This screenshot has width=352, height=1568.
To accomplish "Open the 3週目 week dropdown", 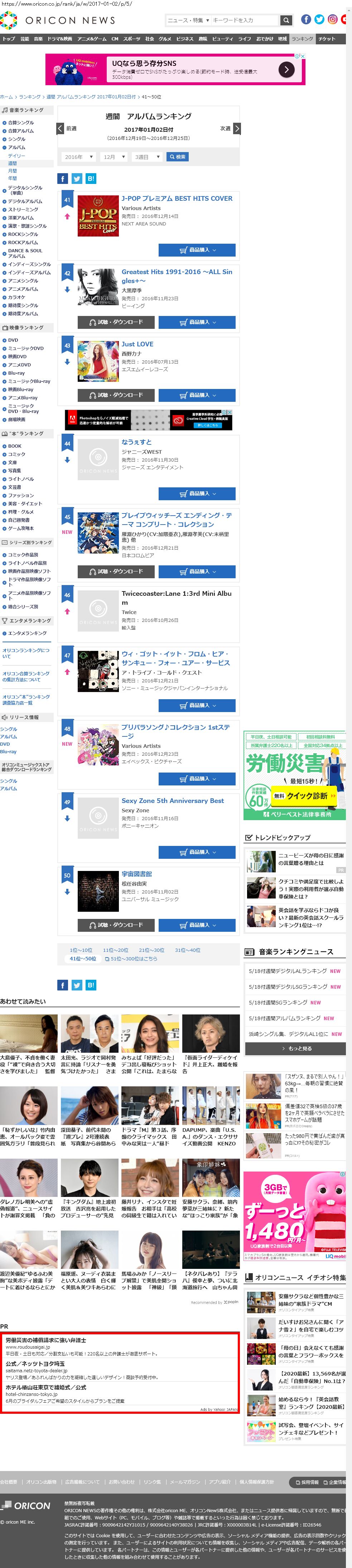I will point(148,157).
